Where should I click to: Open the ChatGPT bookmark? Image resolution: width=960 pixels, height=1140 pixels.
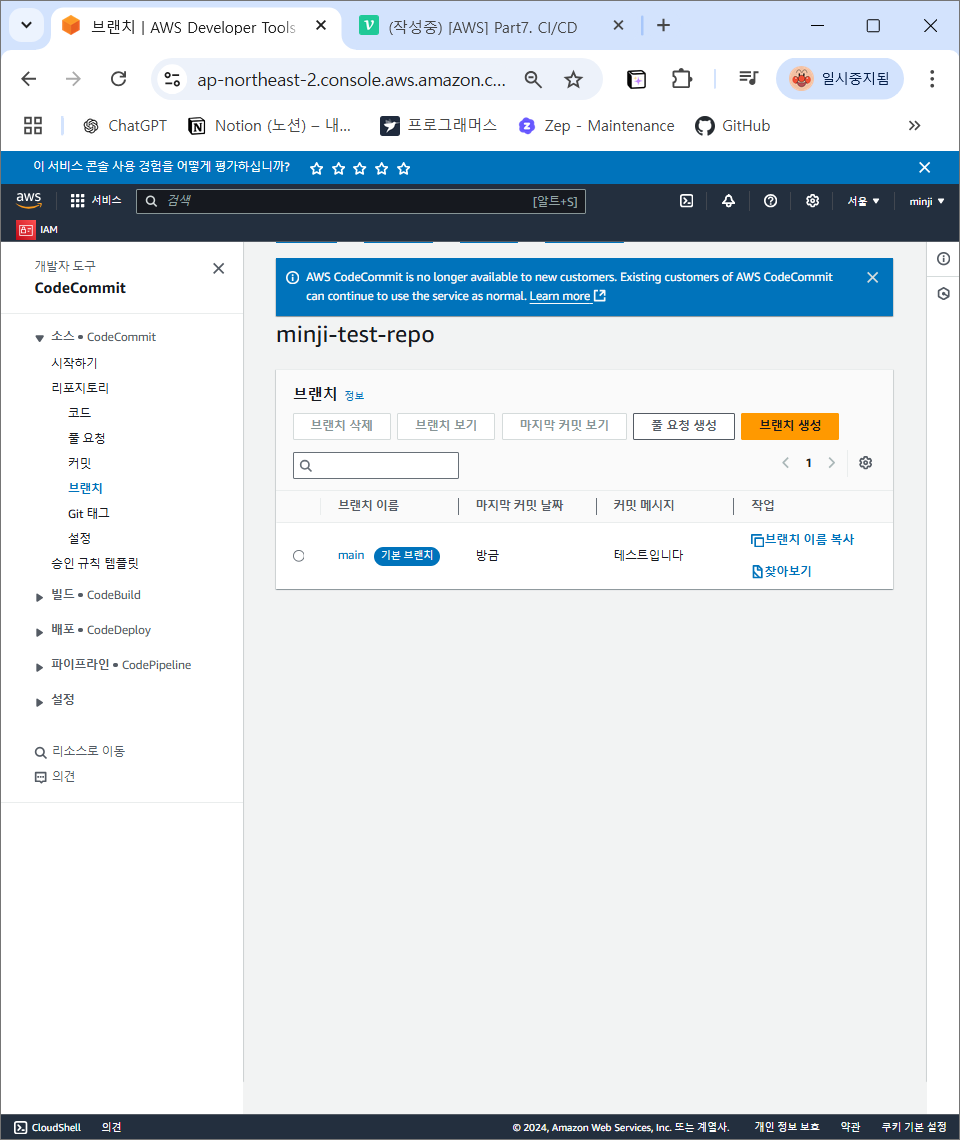click(x=125, y=126)
